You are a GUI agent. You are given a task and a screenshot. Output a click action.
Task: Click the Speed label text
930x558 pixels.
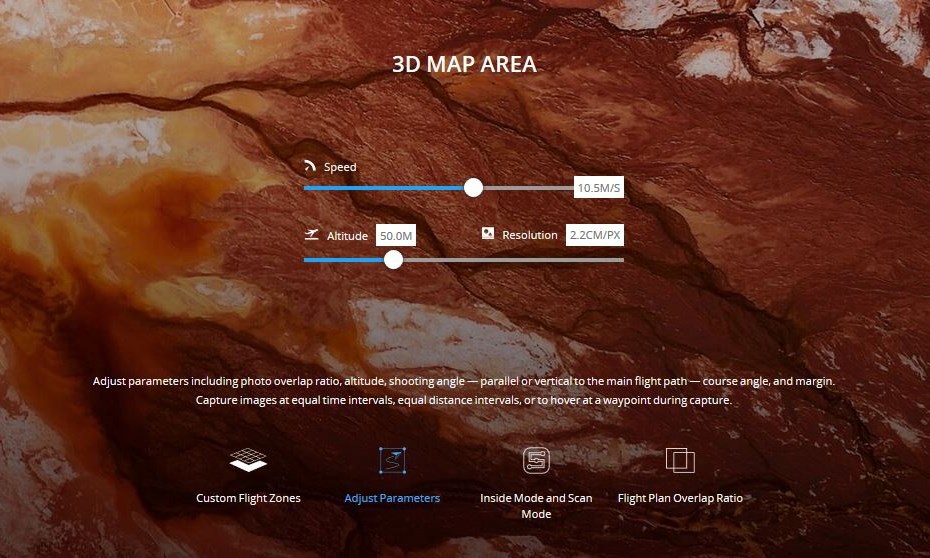pos(340,167)
